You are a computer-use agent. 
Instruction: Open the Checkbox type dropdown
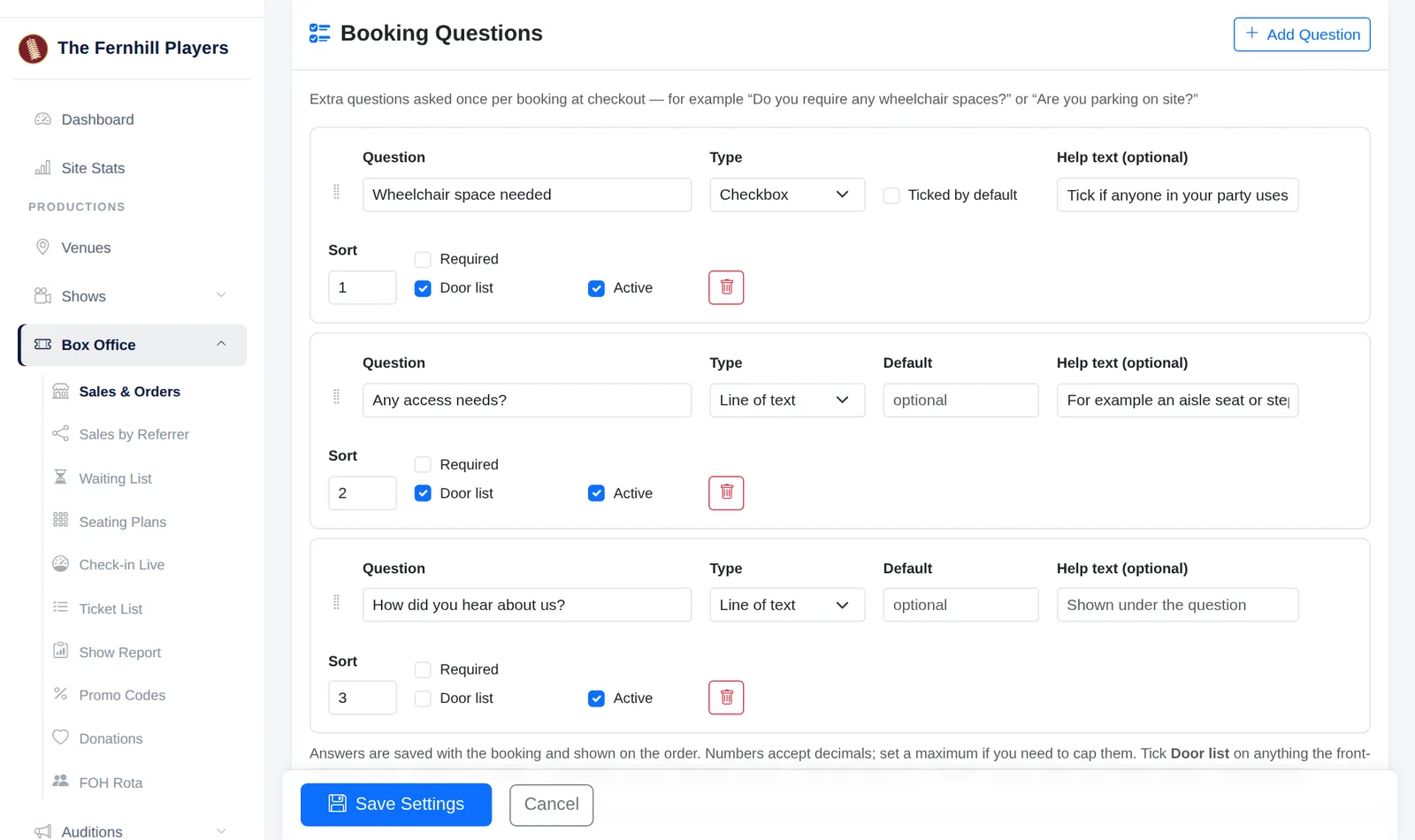click(787, 195)
